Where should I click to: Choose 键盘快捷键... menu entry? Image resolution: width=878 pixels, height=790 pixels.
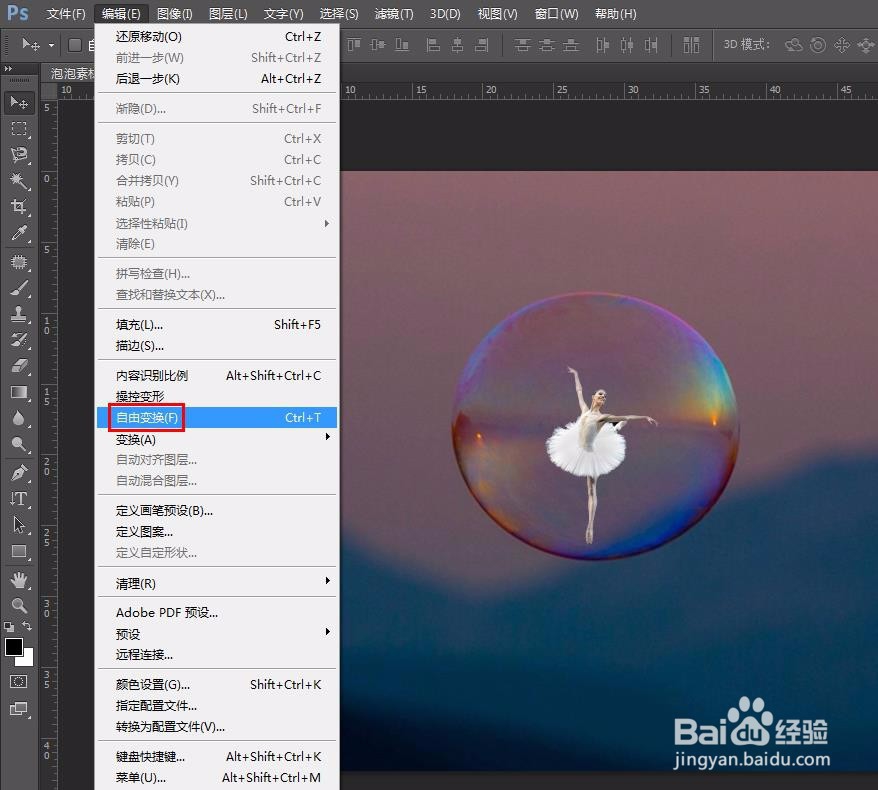[217, 756]
